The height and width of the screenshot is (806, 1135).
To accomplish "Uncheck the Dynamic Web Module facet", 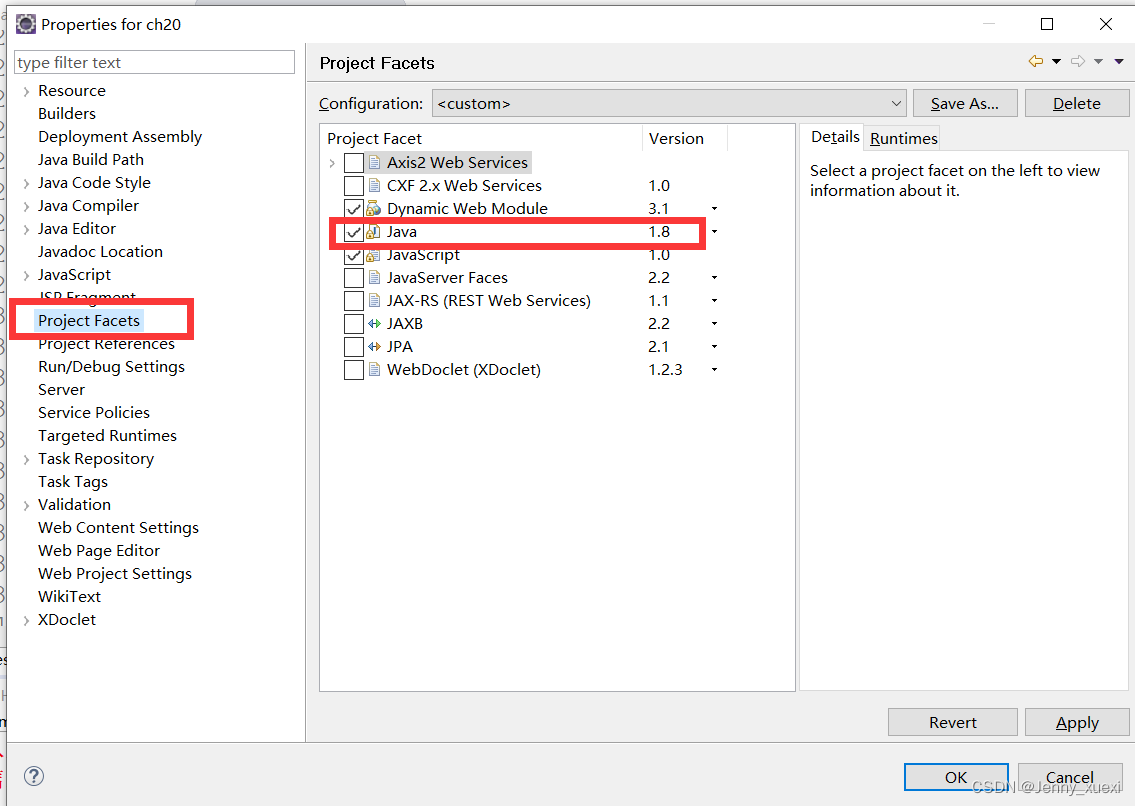I will click(354, 209).
